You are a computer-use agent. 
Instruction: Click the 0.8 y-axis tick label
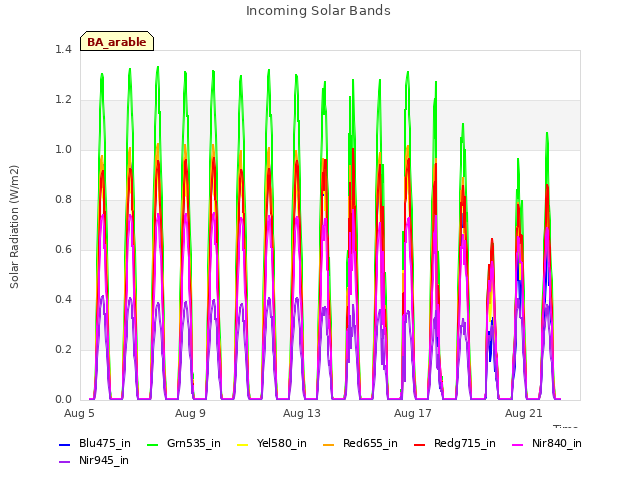(x=63, y=200)
